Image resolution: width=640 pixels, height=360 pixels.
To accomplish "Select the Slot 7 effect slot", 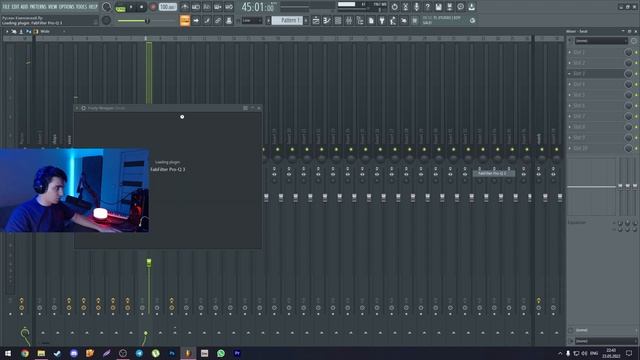I will click(596, 116).
